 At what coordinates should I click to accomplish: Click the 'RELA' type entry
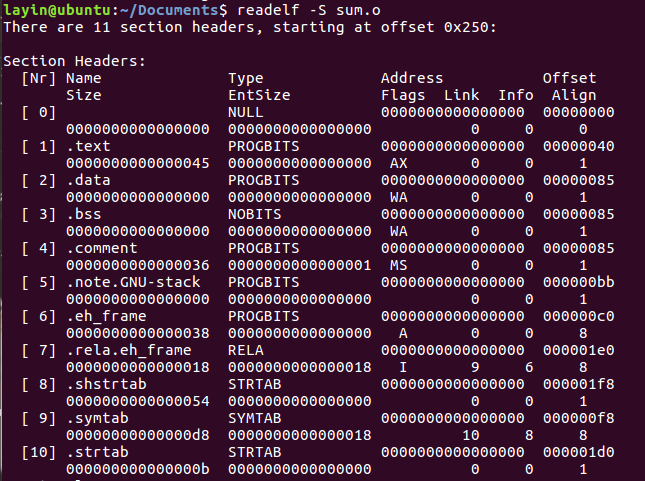click(x=246, y=350)
